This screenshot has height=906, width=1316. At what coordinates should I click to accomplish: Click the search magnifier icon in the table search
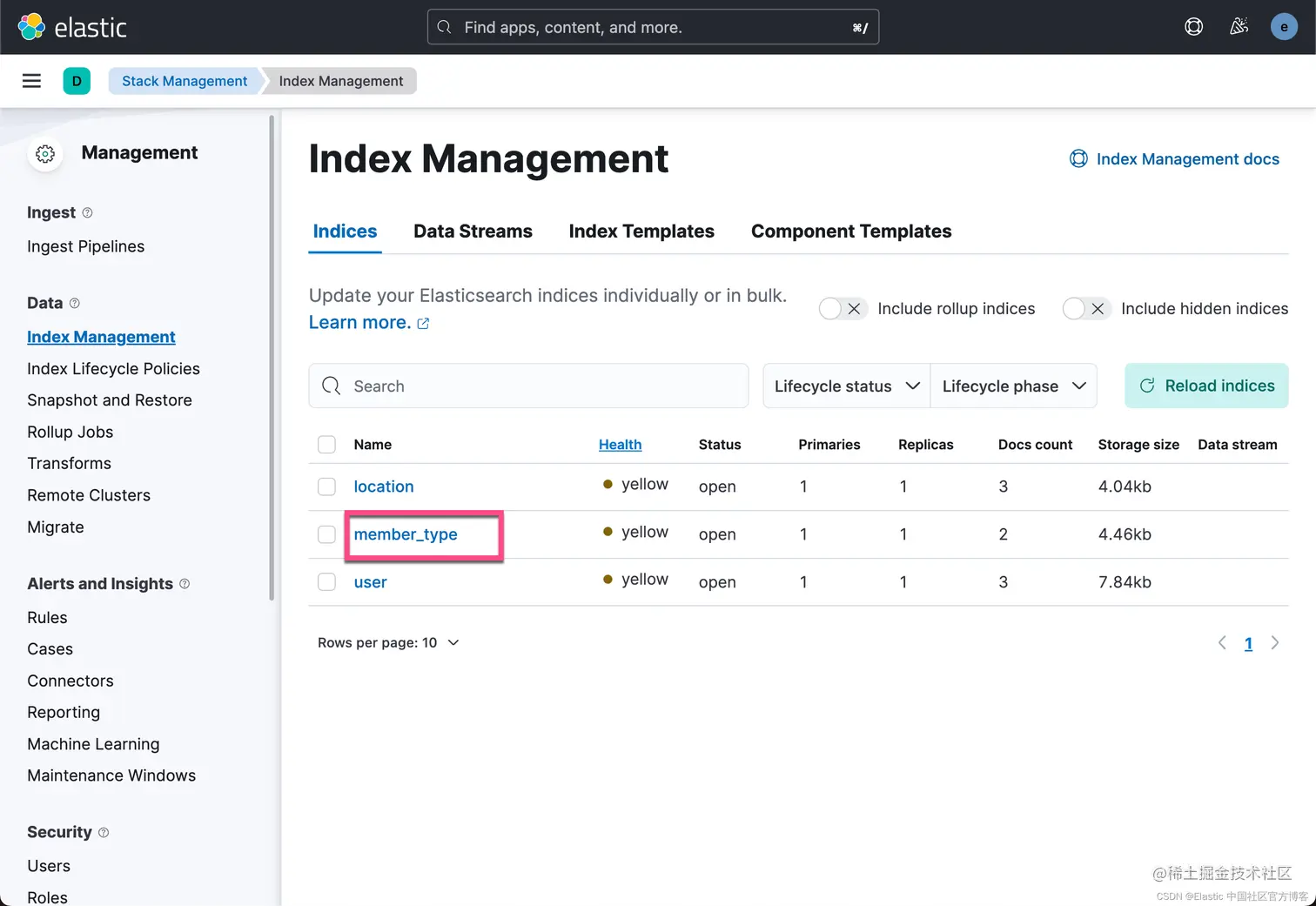331,386
